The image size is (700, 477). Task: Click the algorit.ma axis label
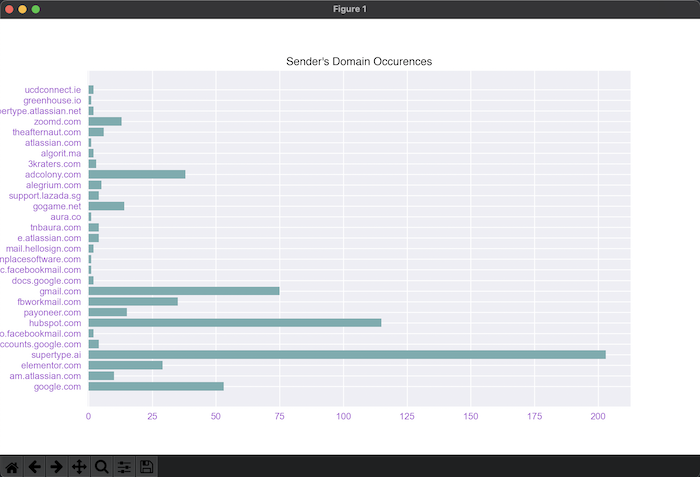[x=61, y=153]
